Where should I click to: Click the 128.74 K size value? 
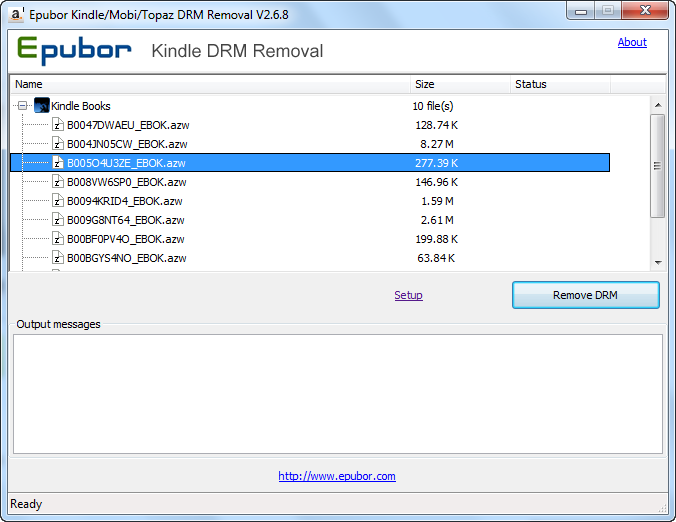(x=436, y=125)
